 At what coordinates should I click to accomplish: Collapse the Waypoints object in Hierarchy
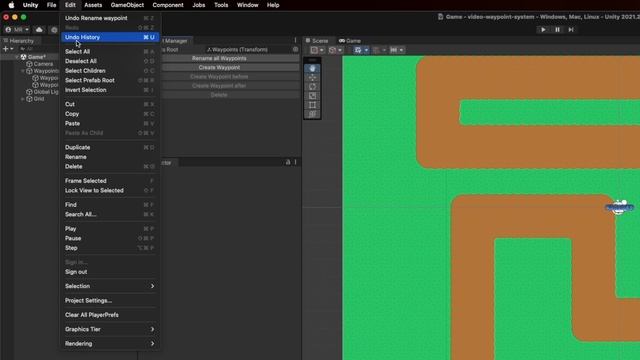pos(23,71)
